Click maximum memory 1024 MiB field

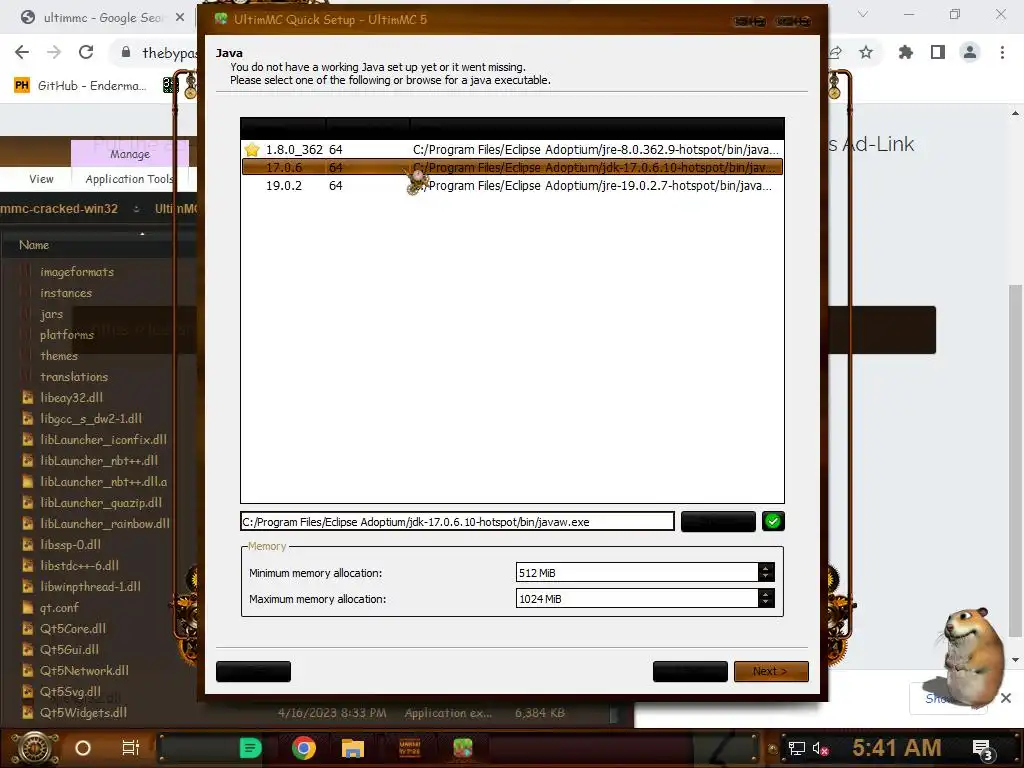(x=637, y=599)
